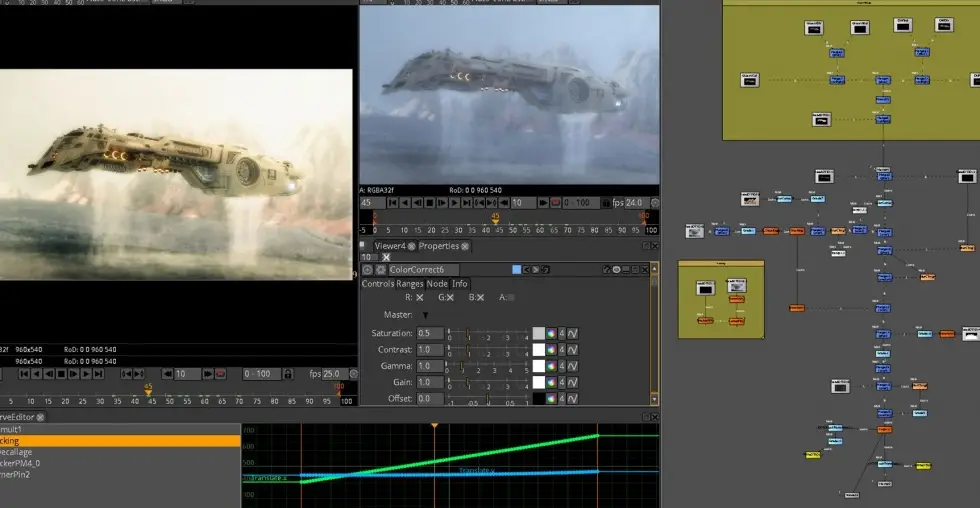Toggle turbo mode icon after fps 24.0
The width and height of the screenshot is (980, 508).
654,202
